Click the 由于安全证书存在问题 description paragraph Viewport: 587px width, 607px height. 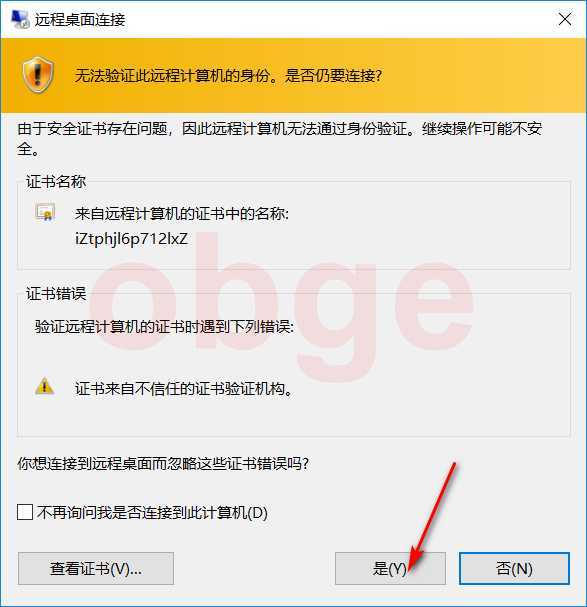(280, 138)
